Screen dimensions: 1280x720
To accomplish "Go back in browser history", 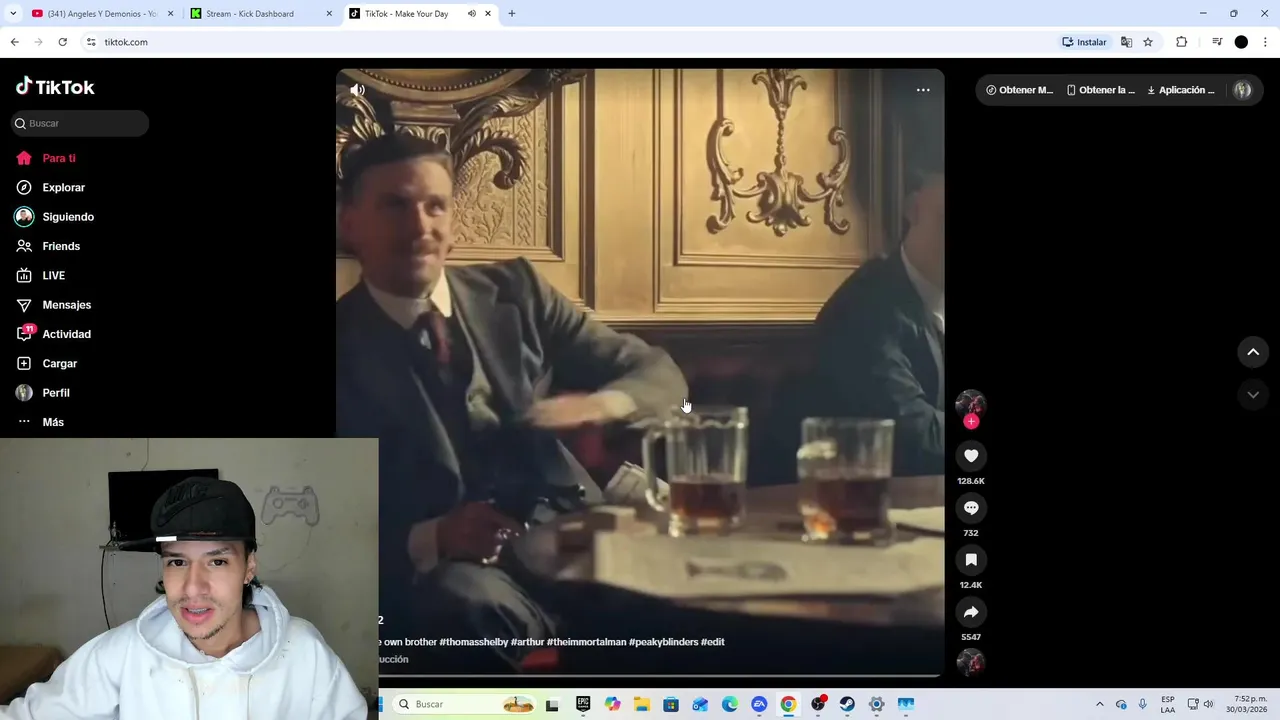I will coord(14,42).
